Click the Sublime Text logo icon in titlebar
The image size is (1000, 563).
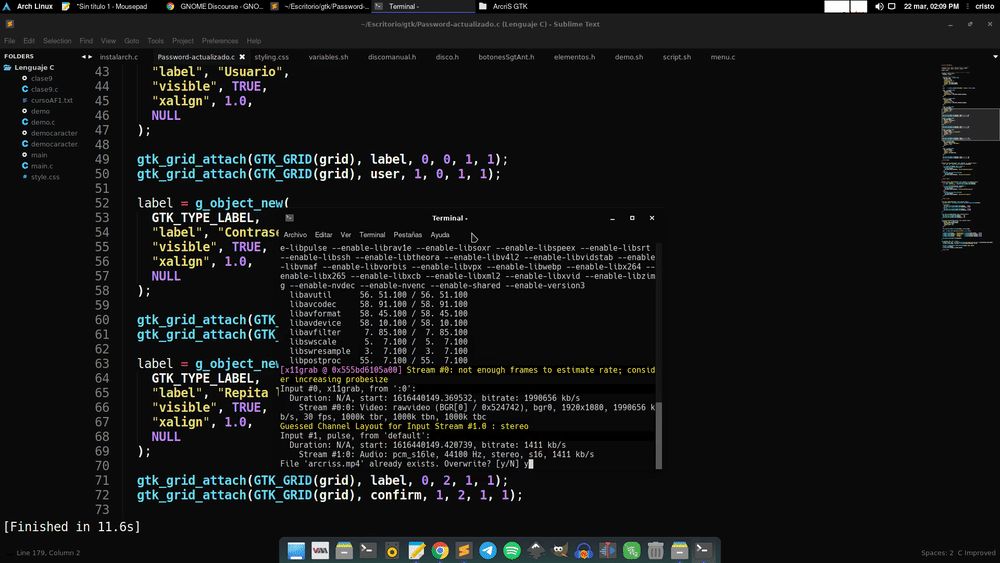(x=10, y=24)
